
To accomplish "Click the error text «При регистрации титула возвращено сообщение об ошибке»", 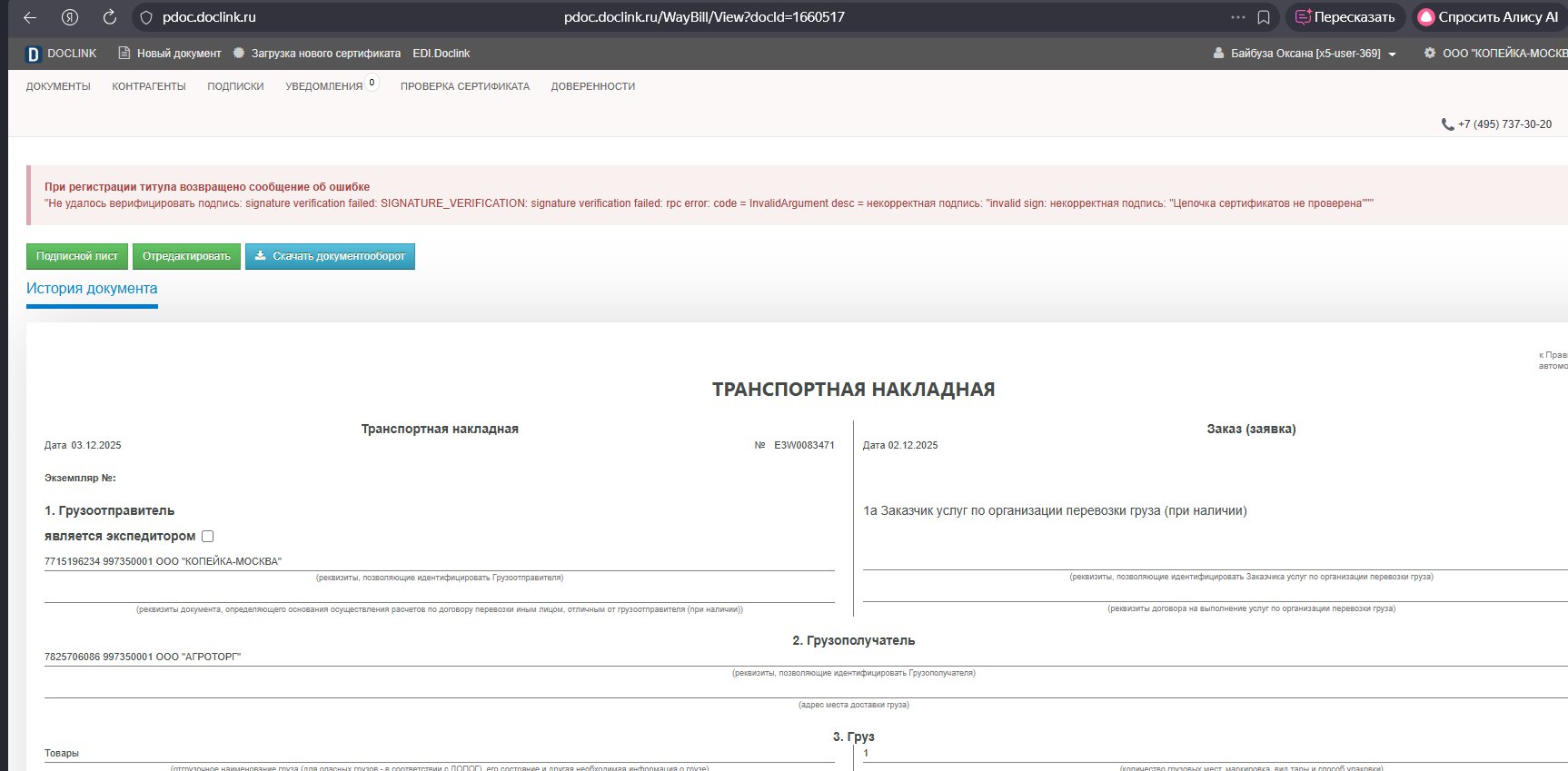I will point(207,187).
